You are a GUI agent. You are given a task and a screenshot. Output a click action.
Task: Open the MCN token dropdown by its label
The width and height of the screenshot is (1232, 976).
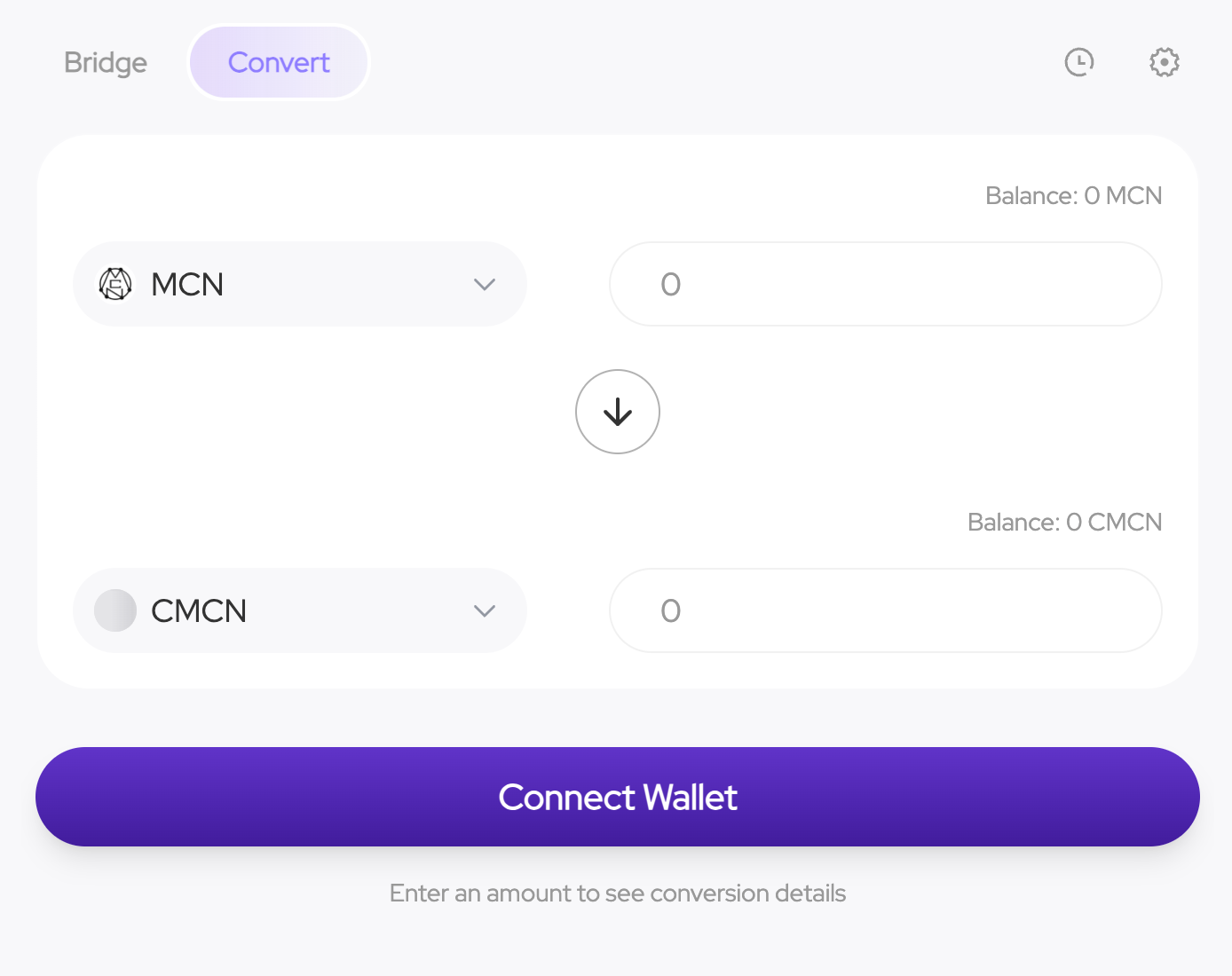(x=187, y=284)
